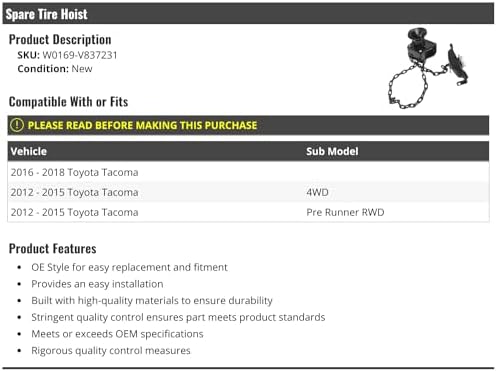
Task: Open the spare tire hoist product image
Action: [429, 68]
